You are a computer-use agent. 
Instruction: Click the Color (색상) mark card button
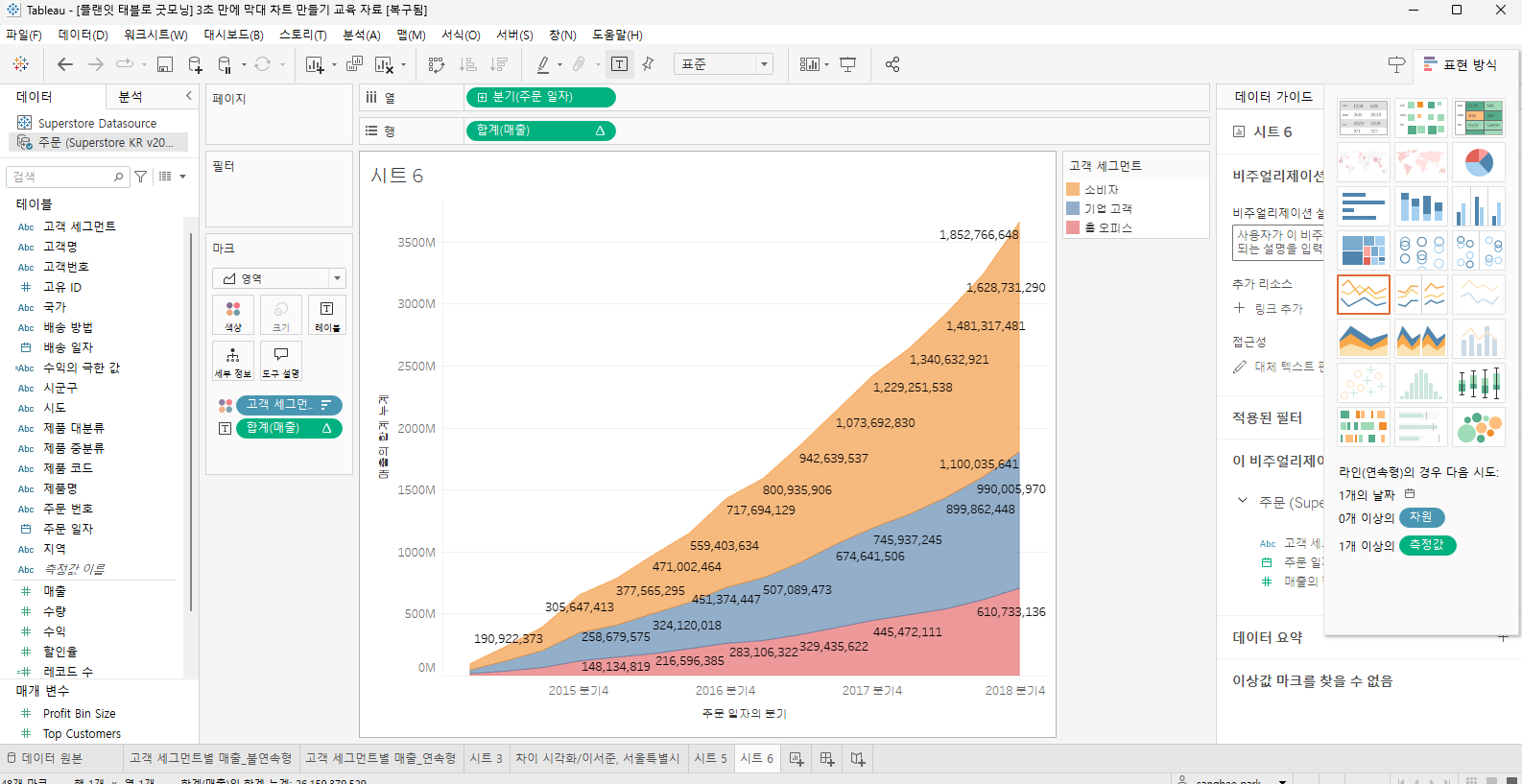point(233,315)
